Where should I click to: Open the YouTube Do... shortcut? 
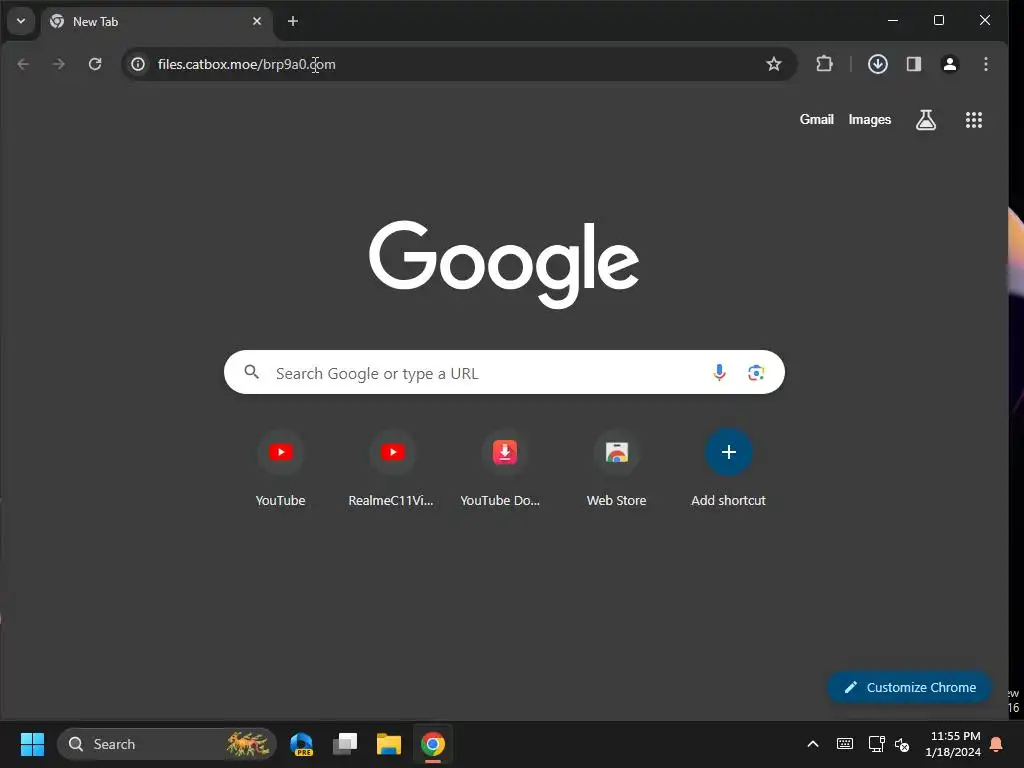coord(502,468)
